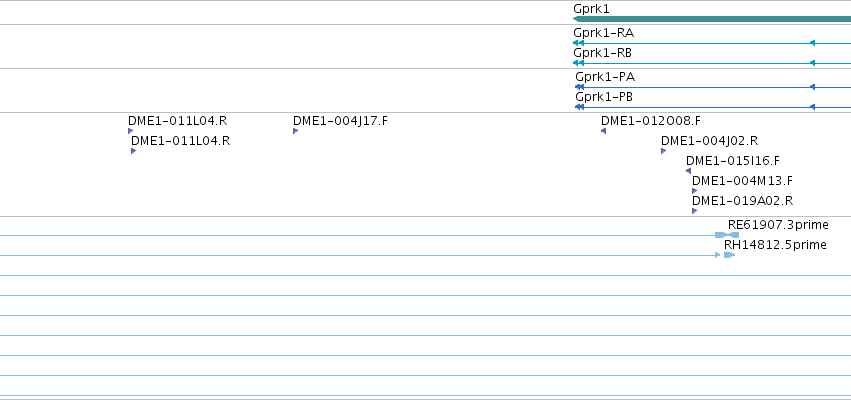Click the DME1-004M13.F label
The width and height of the screenshot is (851, 400).
742,181
